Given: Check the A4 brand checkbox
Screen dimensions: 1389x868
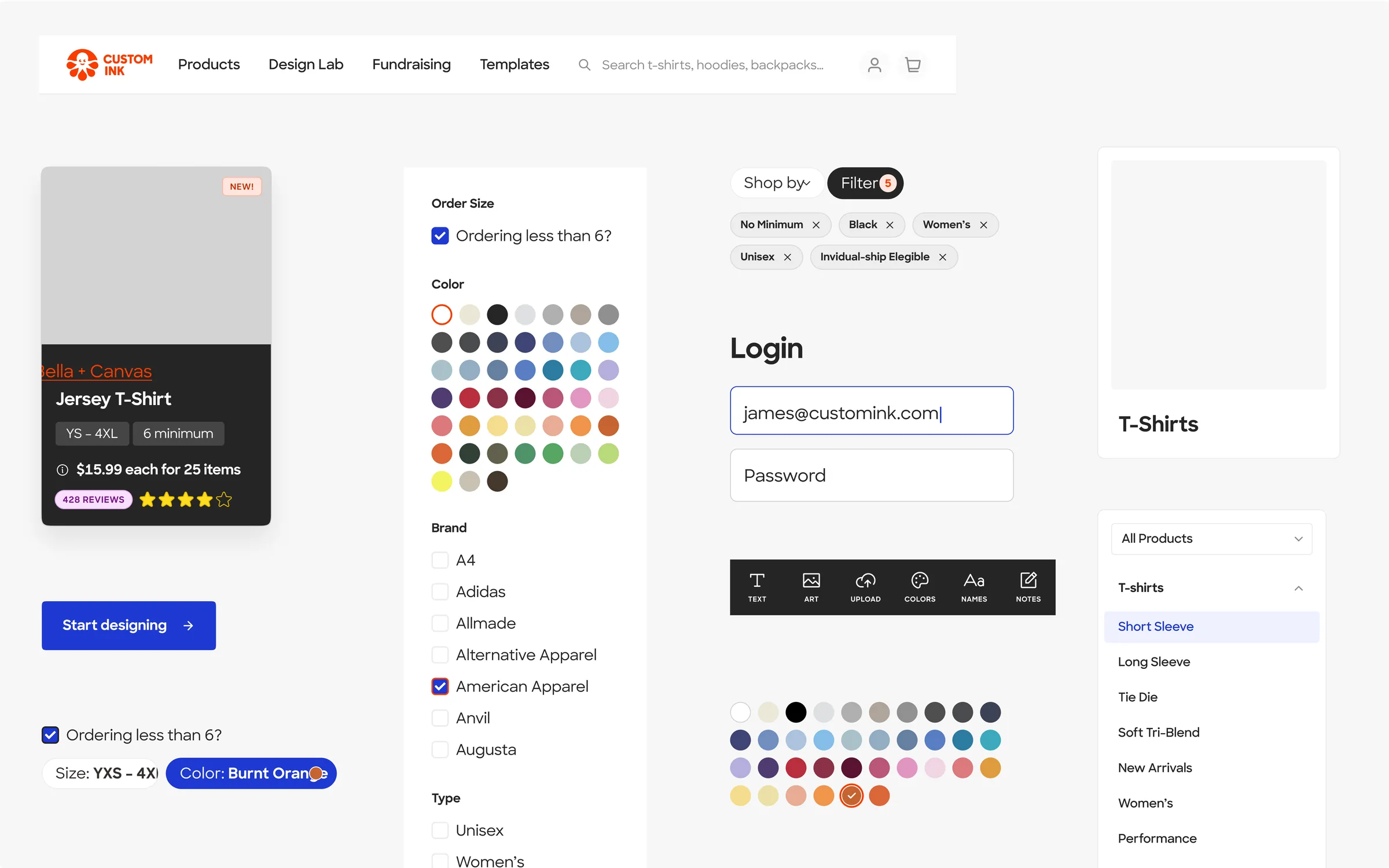Looking at the screenshot, I should point(440,560).
